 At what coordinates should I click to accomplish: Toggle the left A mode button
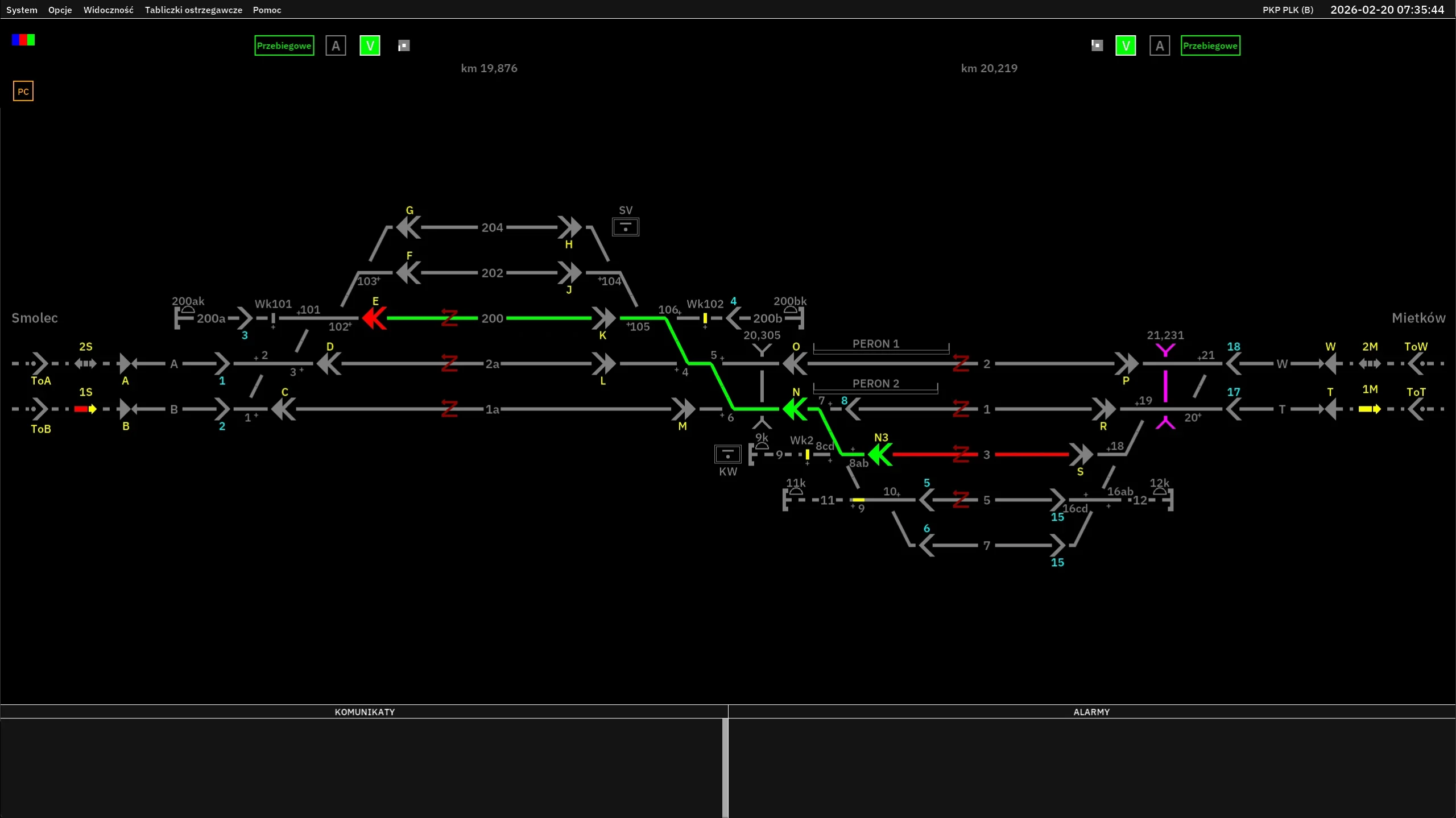336,45
